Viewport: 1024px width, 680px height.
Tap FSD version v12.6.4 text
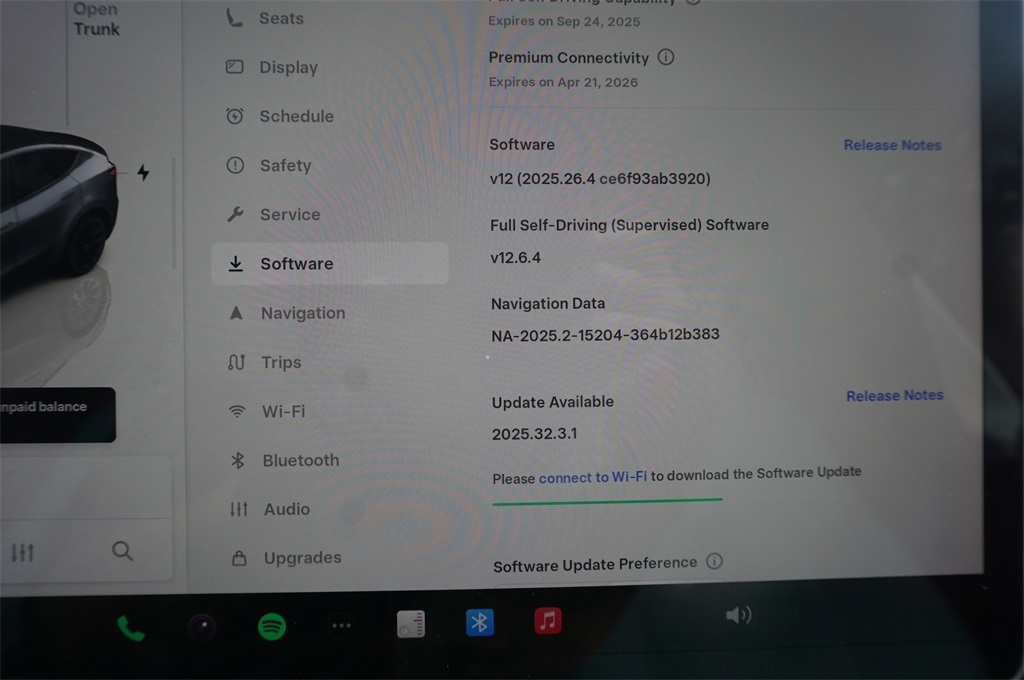pos(515,257)
